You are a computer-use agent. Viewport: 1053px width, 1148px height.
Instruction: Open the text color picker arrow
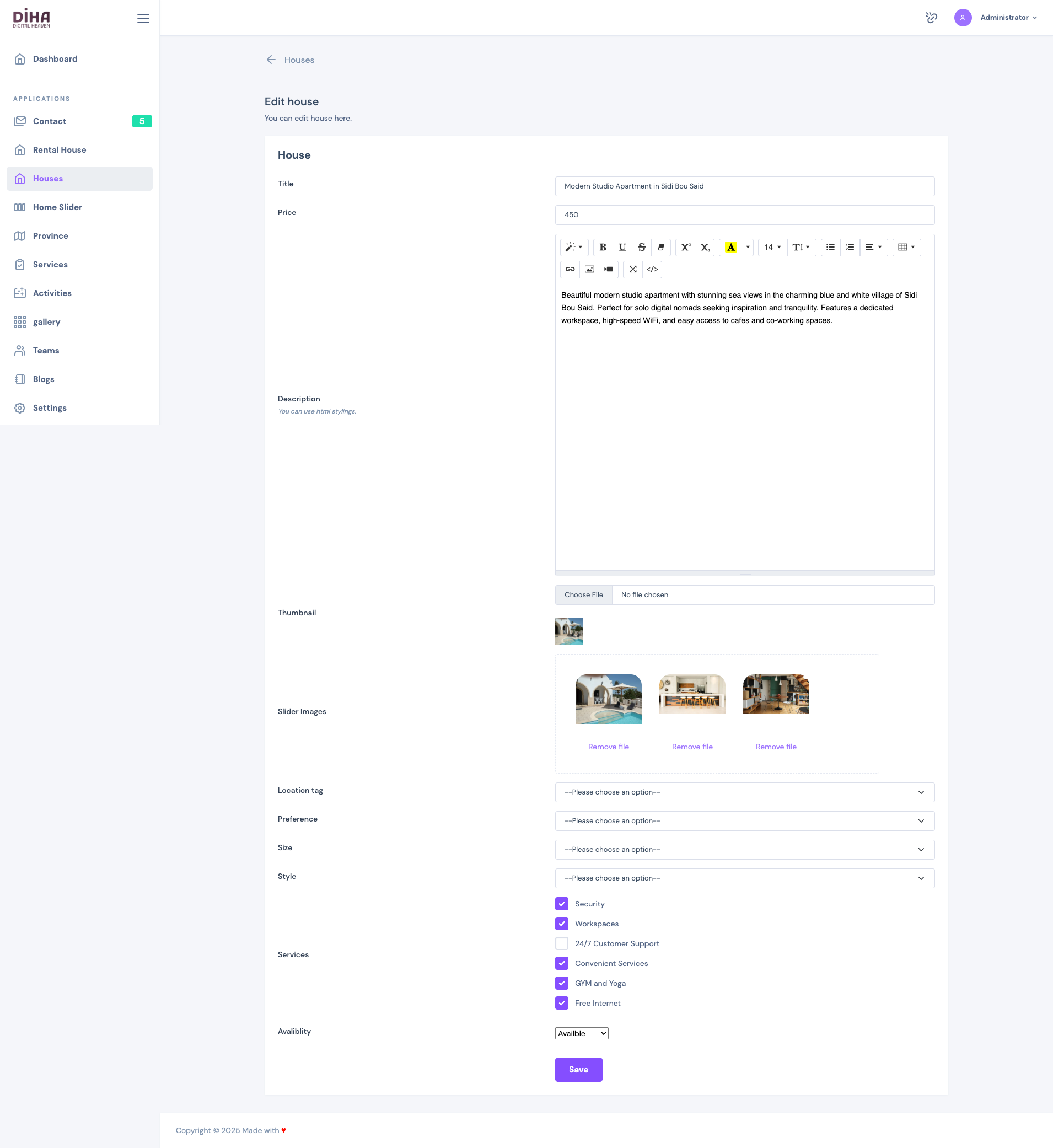[748, 248]
